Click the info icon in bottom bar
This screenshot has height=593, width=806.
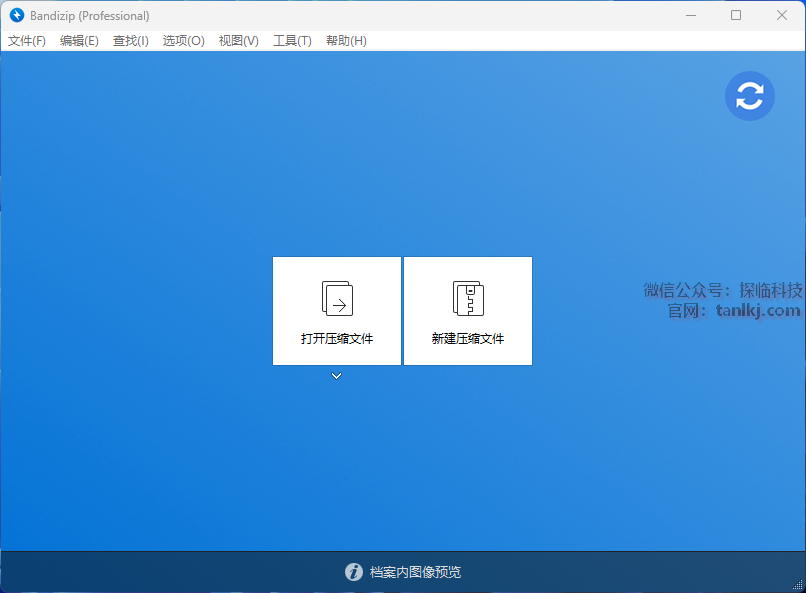[354, 572]
